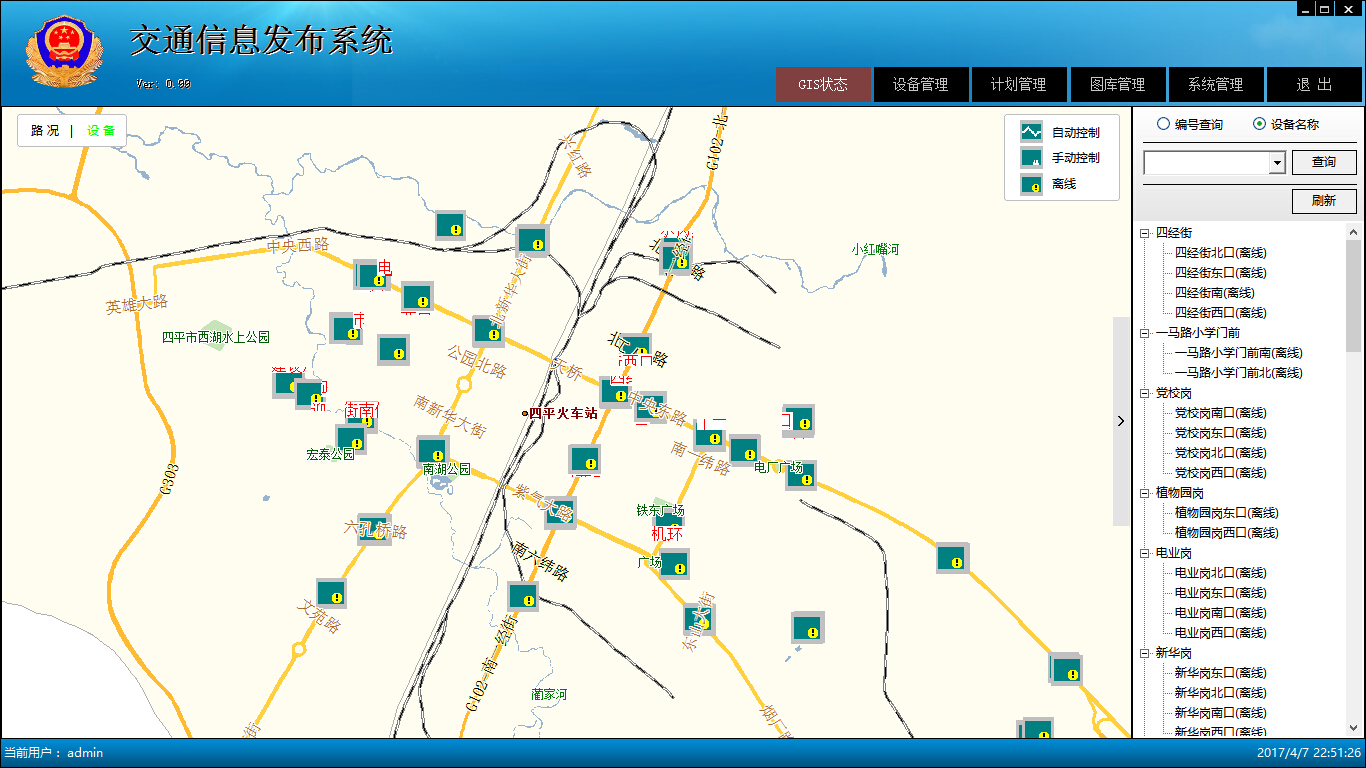Image resolution: width=1366 pixels, height=768 pixels.
Task: Open the 图库管理 section
Action: pos(1118,84)
